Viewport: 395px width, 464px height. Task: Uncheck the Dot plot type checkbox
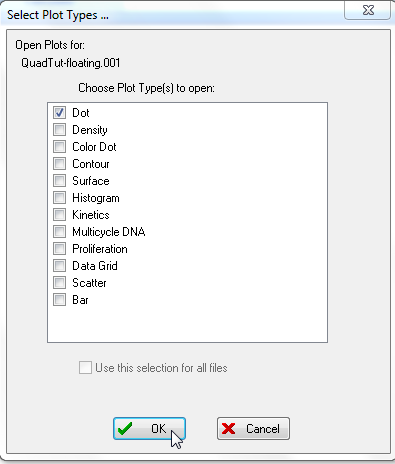(59, 113)
